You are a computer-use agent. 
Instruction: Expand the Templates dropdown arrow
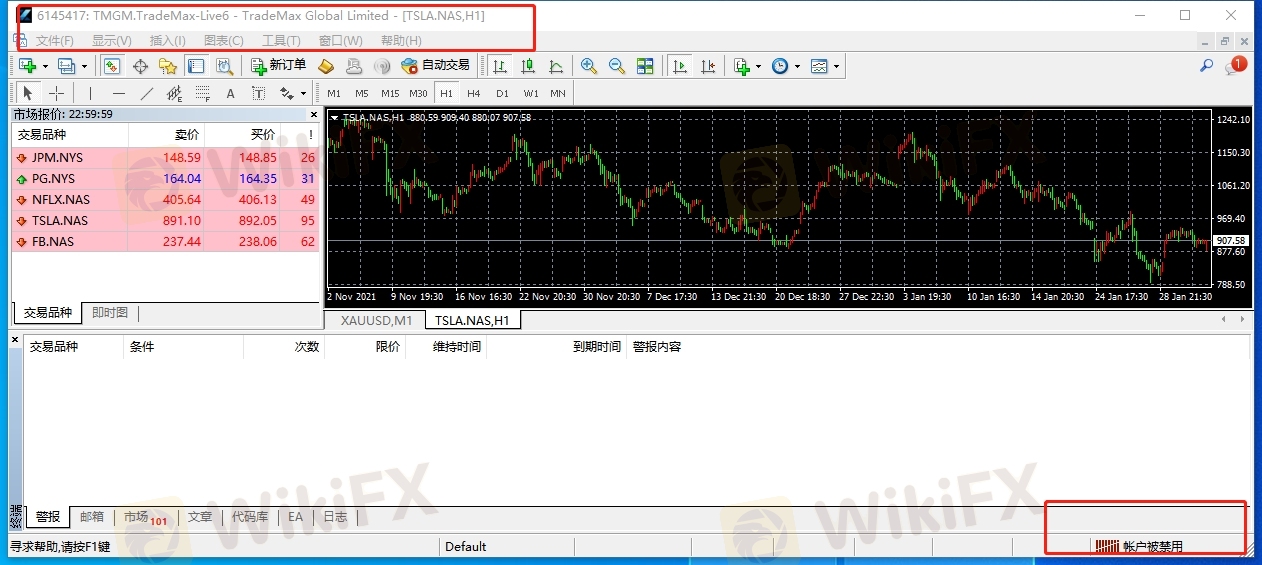click(837, 66)
